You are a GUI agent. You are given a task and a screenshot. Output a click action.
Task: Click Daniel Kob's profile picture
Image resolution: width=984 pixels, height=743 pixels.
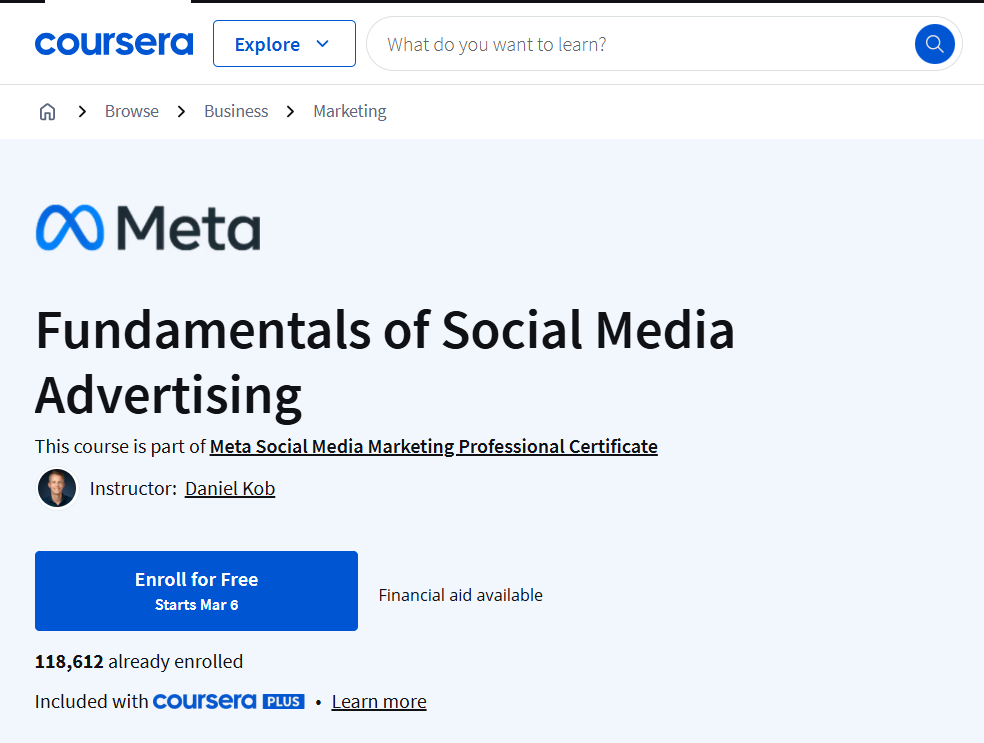coord(57,488)
